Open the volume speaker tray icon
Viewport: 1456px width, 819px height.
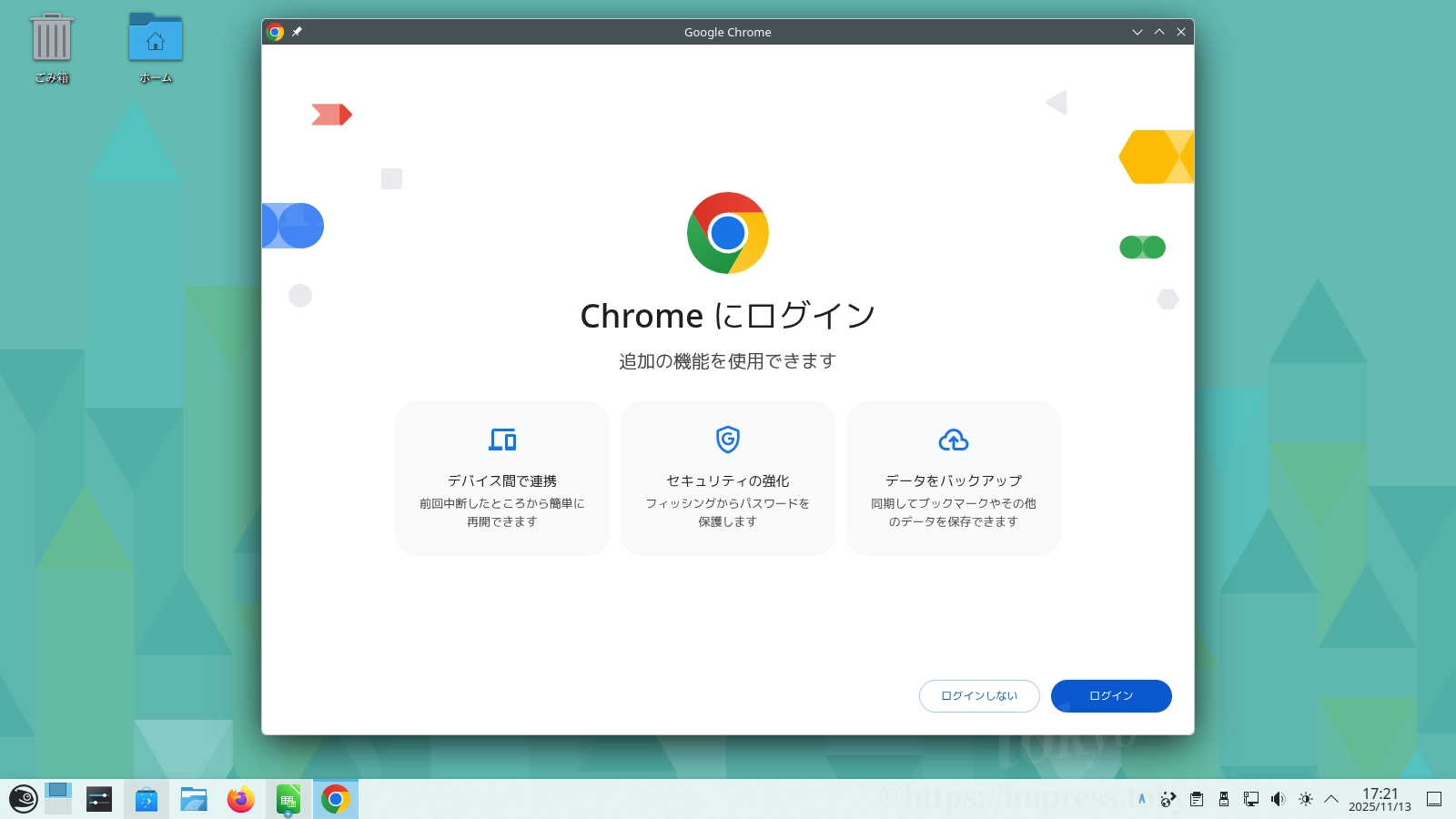(x=1279, y=799)
